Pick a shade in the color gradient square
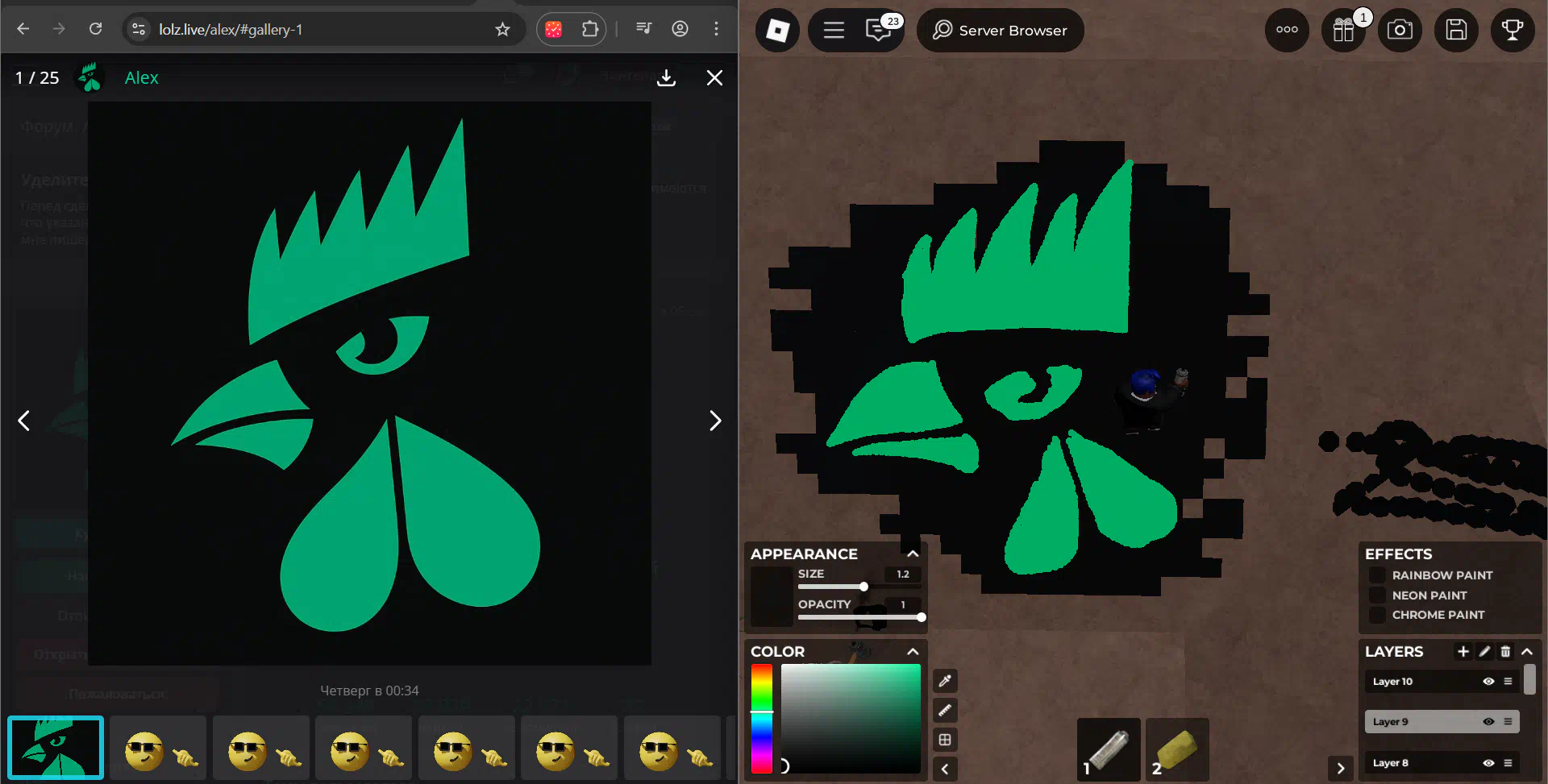Image resolution: width=1548 pixels, height=784 pixels. coord(851,718)
